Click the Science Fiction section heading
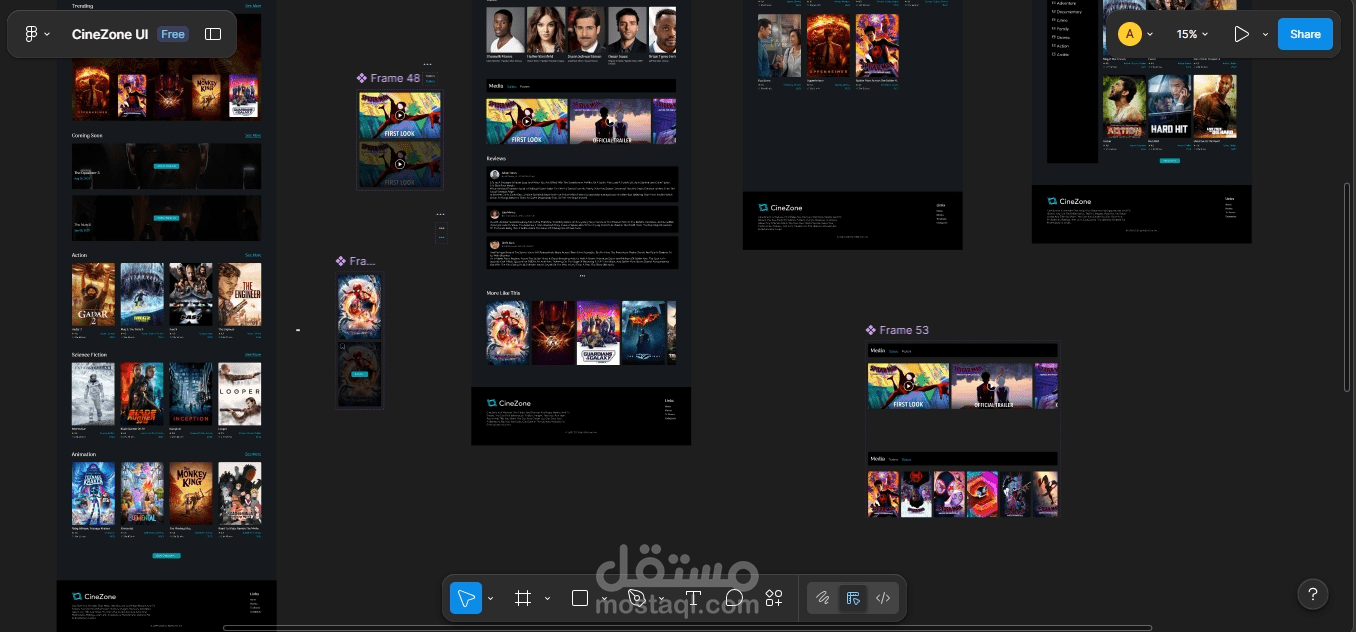This screenshot has width=1356, height=632. (90, 354)
